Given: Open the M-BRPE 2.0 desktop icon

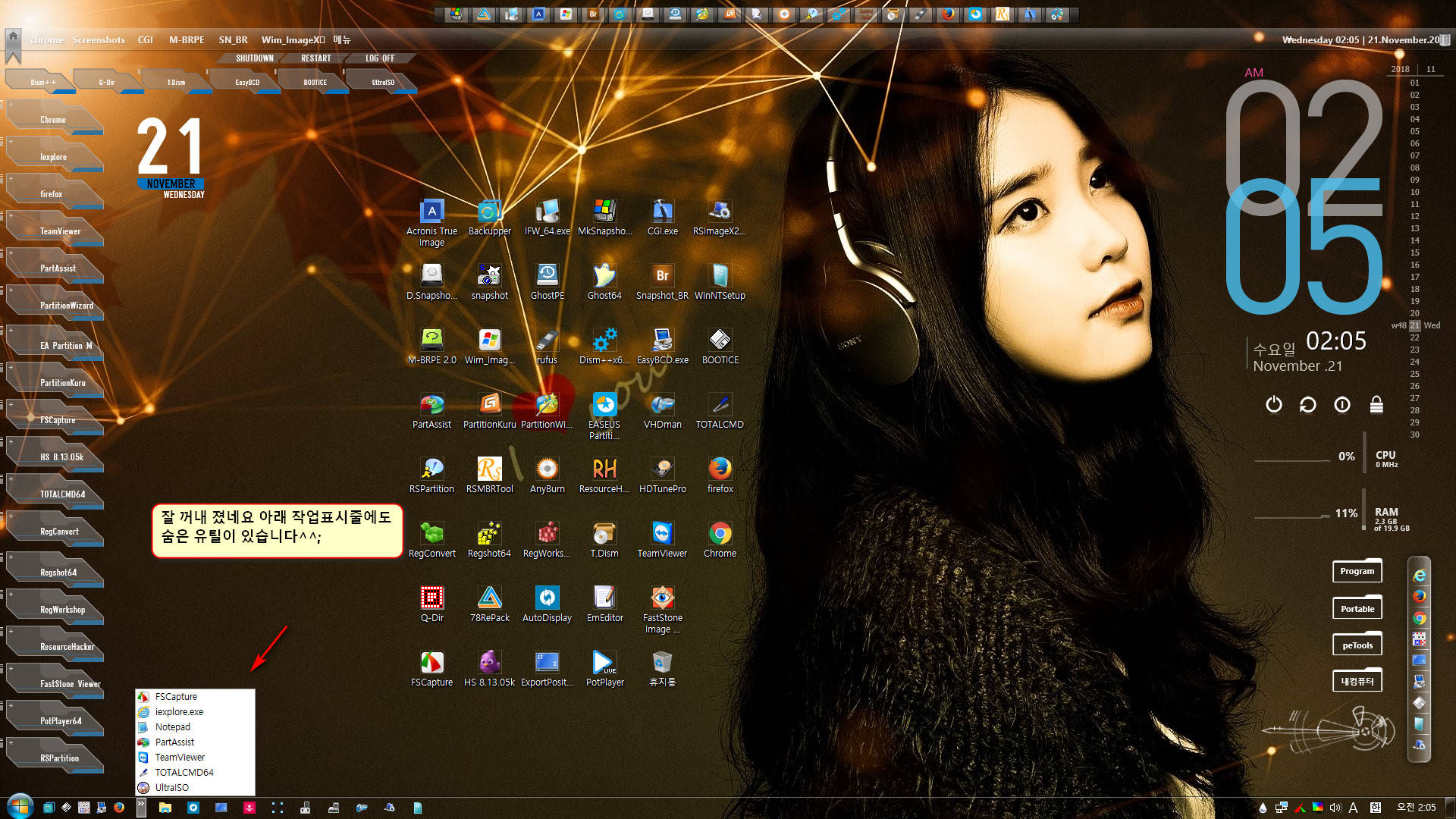Looking at the screenshot, I should [431, 347].
